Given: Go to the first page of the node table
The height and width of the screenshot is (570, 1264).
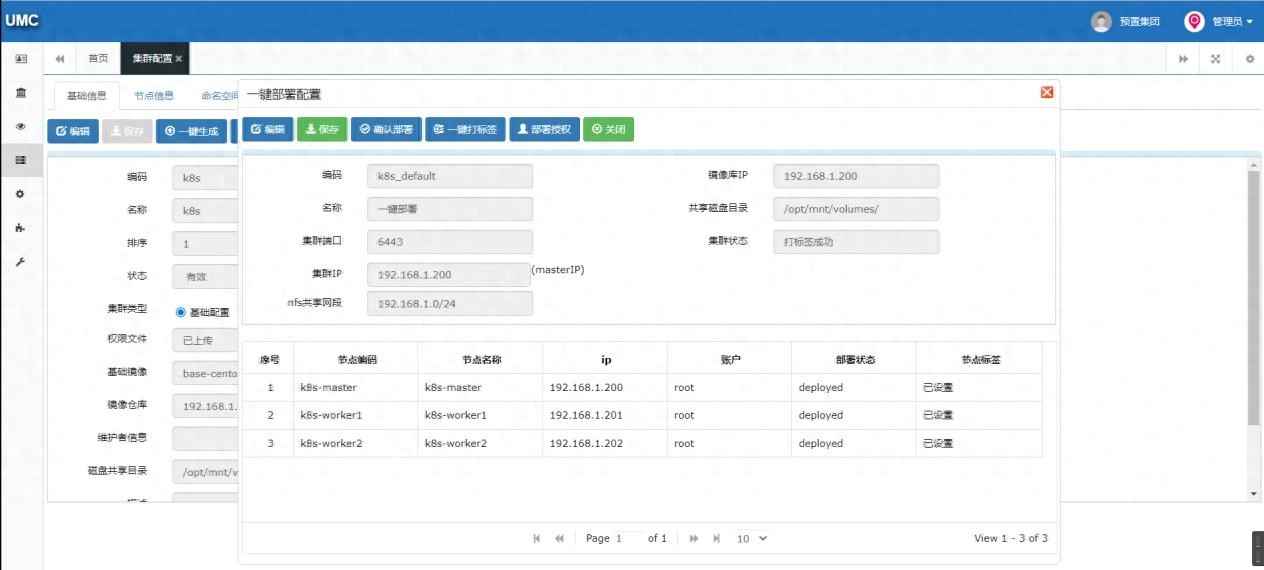Looking at the screenshot, I should click(x=537, y=538).
